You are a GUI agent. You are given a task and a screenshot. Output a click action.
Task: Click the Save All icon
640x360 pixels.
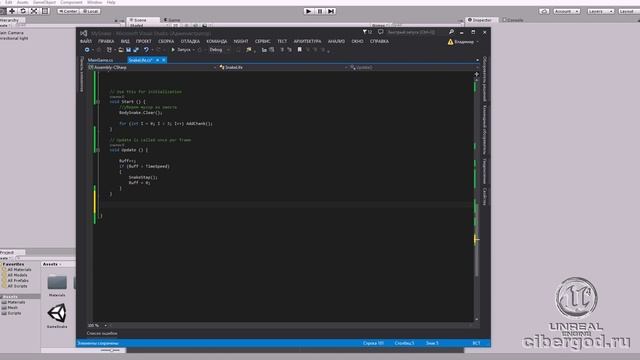(136, 50)
